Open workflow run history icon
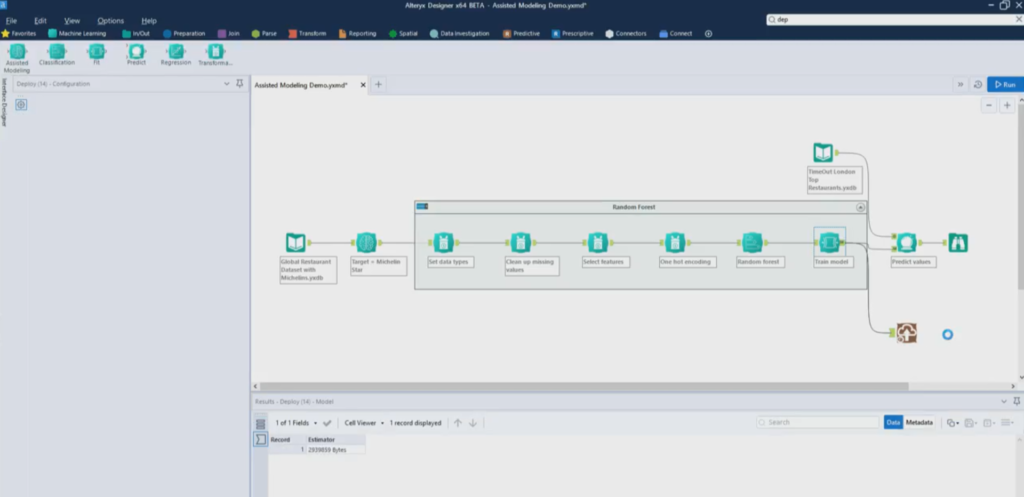1024x497 pixels. (x=978, y=84)
